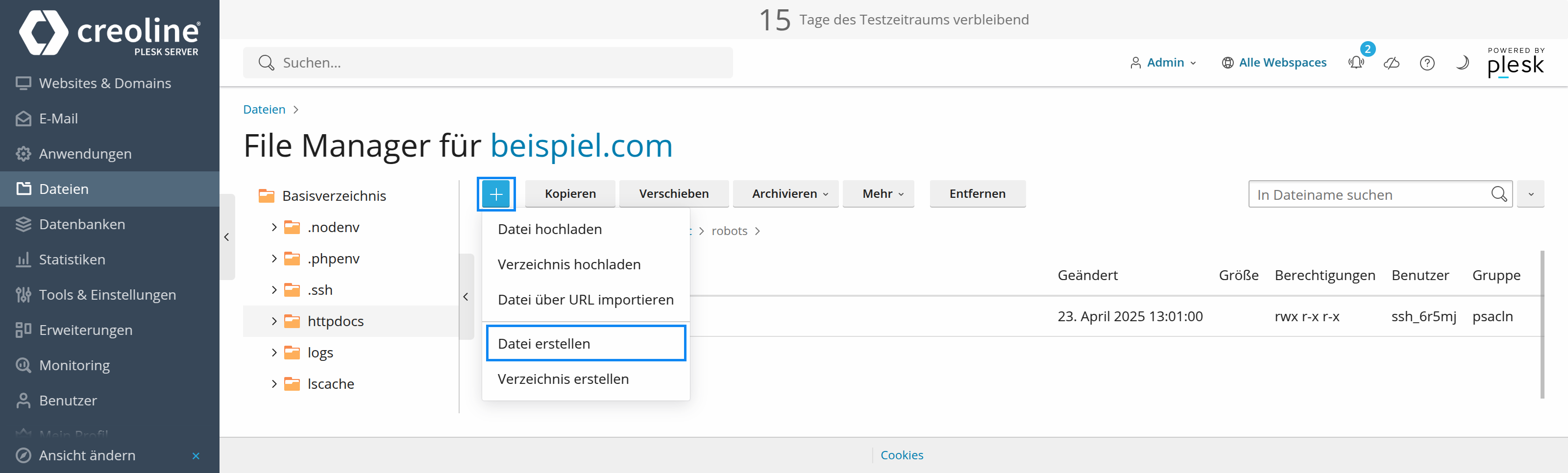Image resolution: width=1568 pixels, height=473 pixels.
Task: Open the Admin user dropdown
Action: point(1163,63)
